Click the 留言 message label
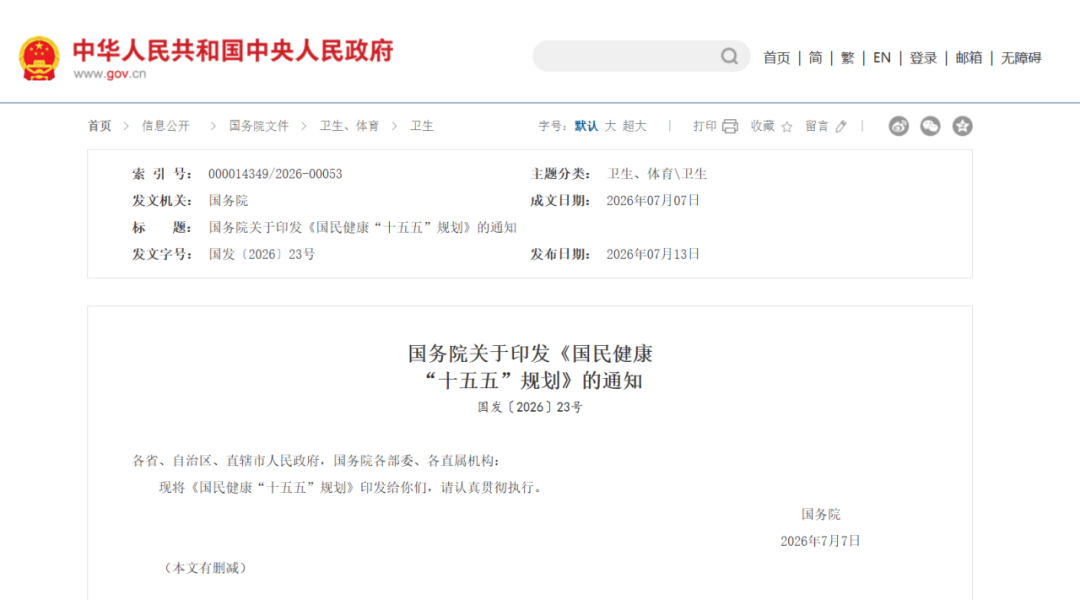The width and height of the screenshot is (1080, 600). coord(817,126)
